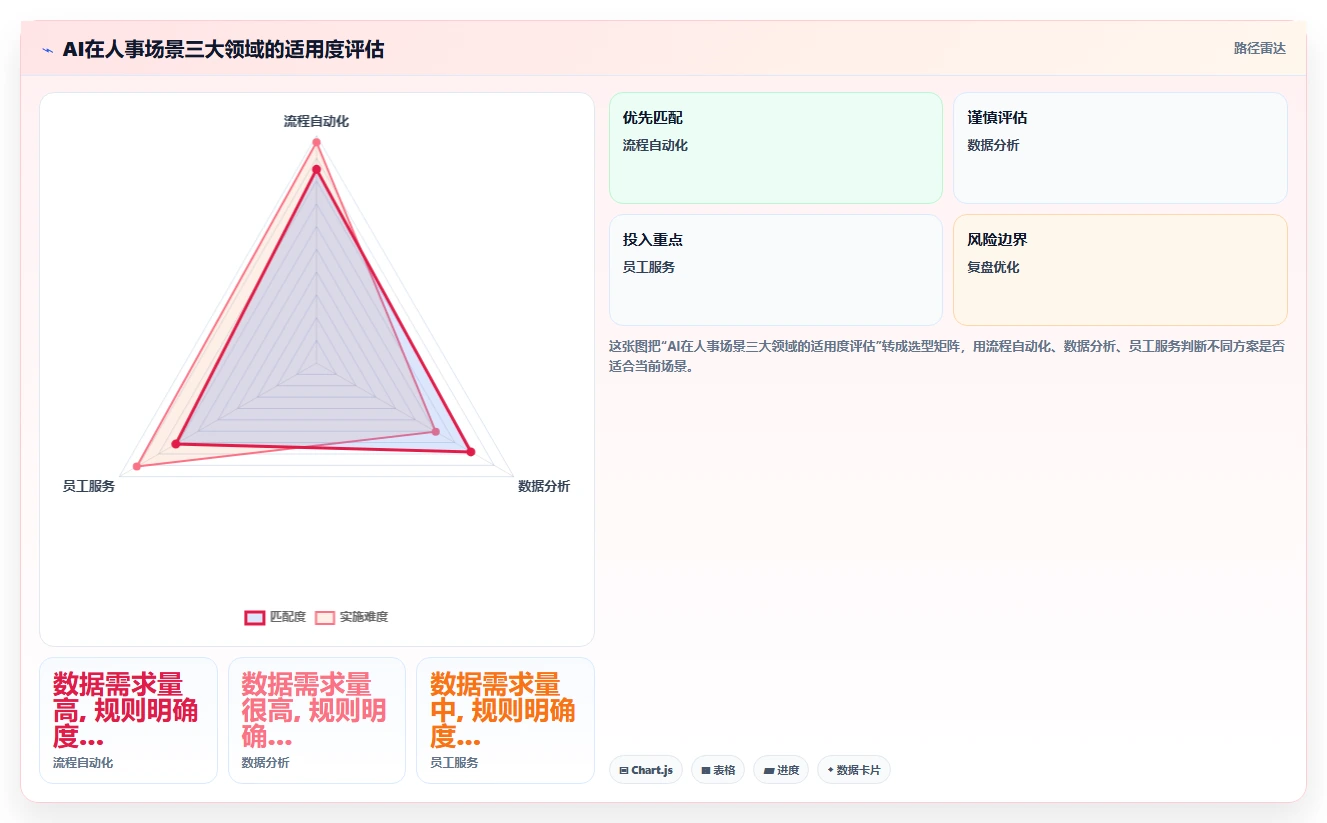Click the Chart.js tag chip
The height and width of the screenshot is (823, 1327).
(646, 770)
